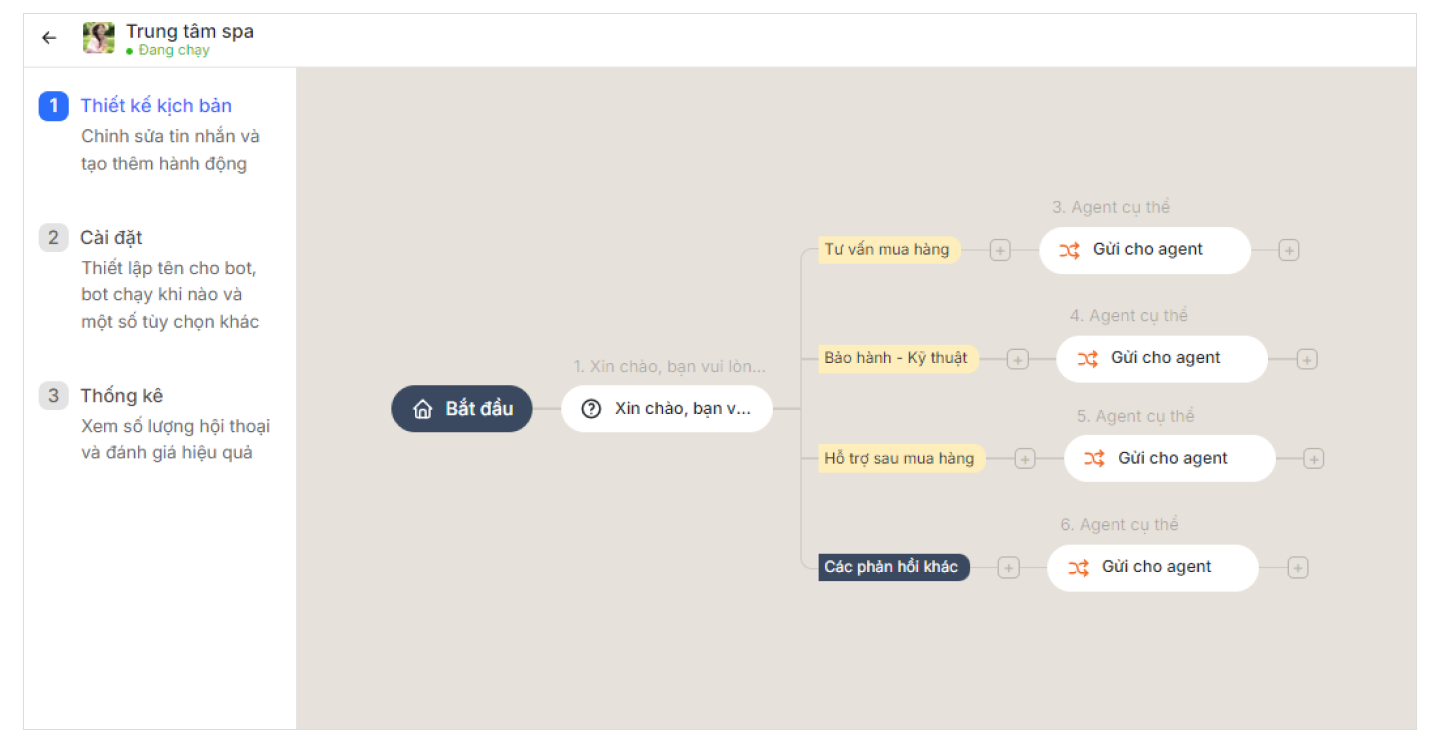The image size is (1440, 743).
Task: Select the Hỗ trợ sau mua hàng option
Action: pos(900,459)
